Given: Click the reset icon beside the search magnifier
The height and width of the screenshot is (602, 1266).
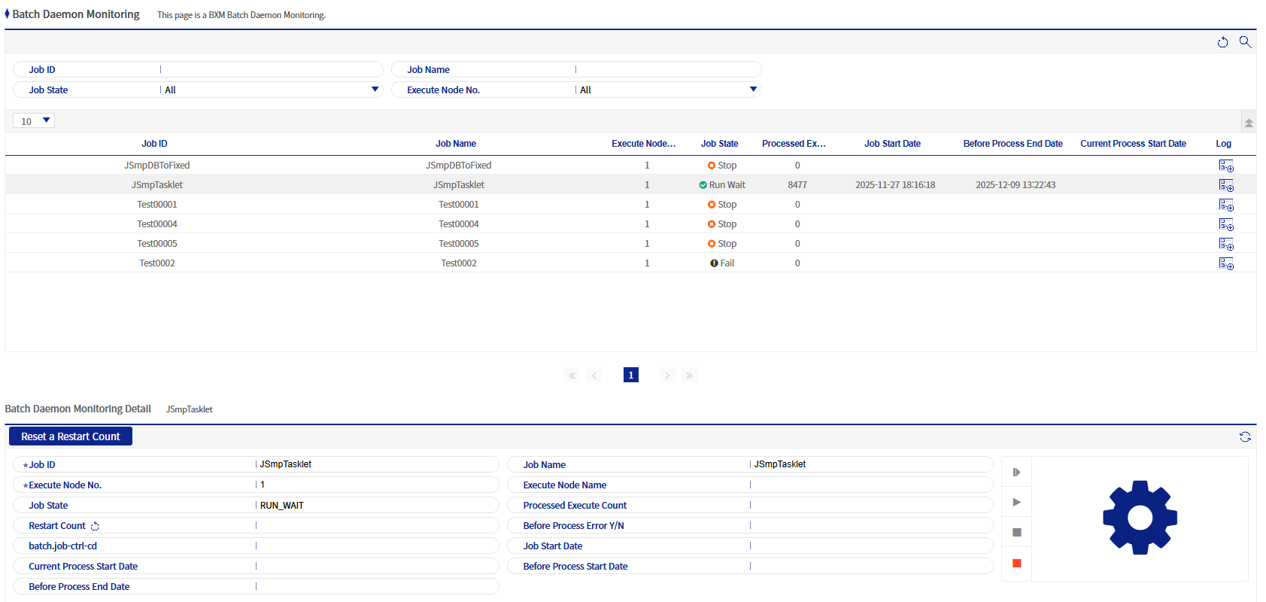Looking at the screenshot, I should click(1222, 42).
